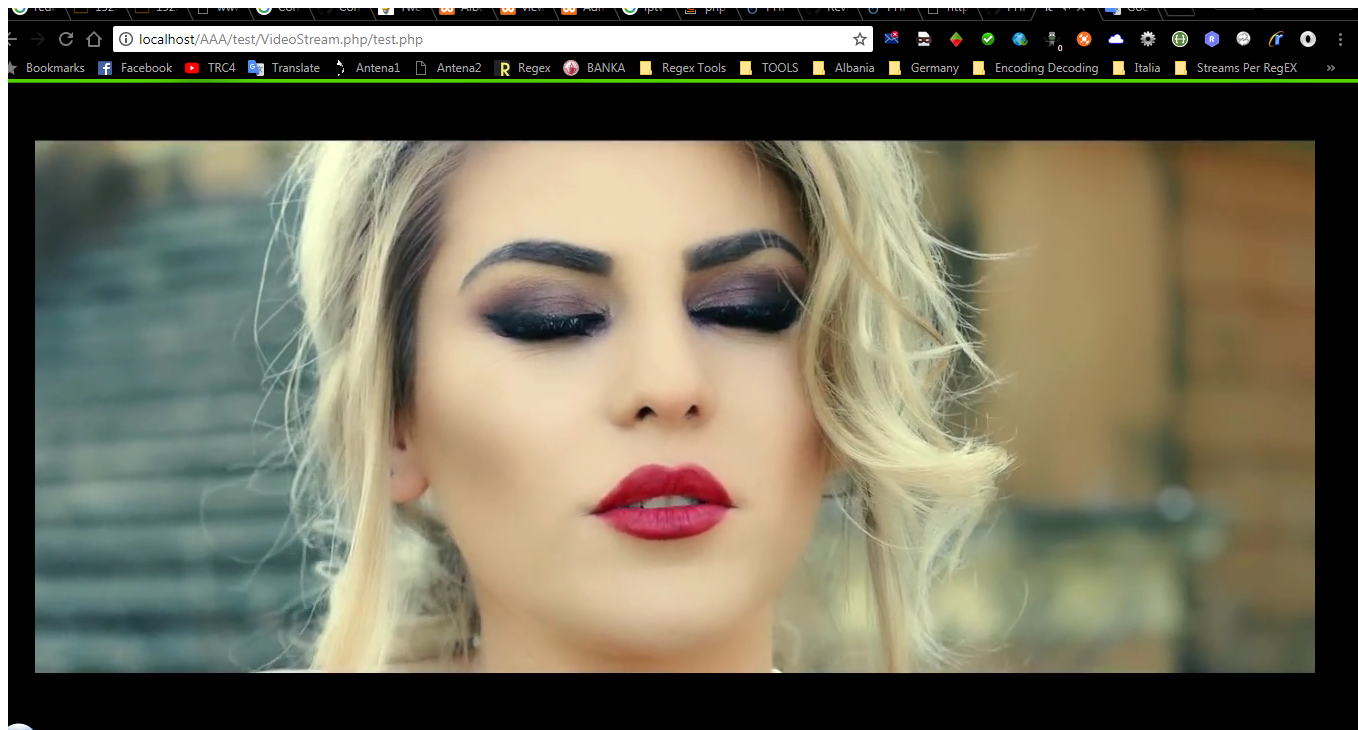Click the purple hexagon R extension icon
1358x730 pixels.
click(1212, 39)
